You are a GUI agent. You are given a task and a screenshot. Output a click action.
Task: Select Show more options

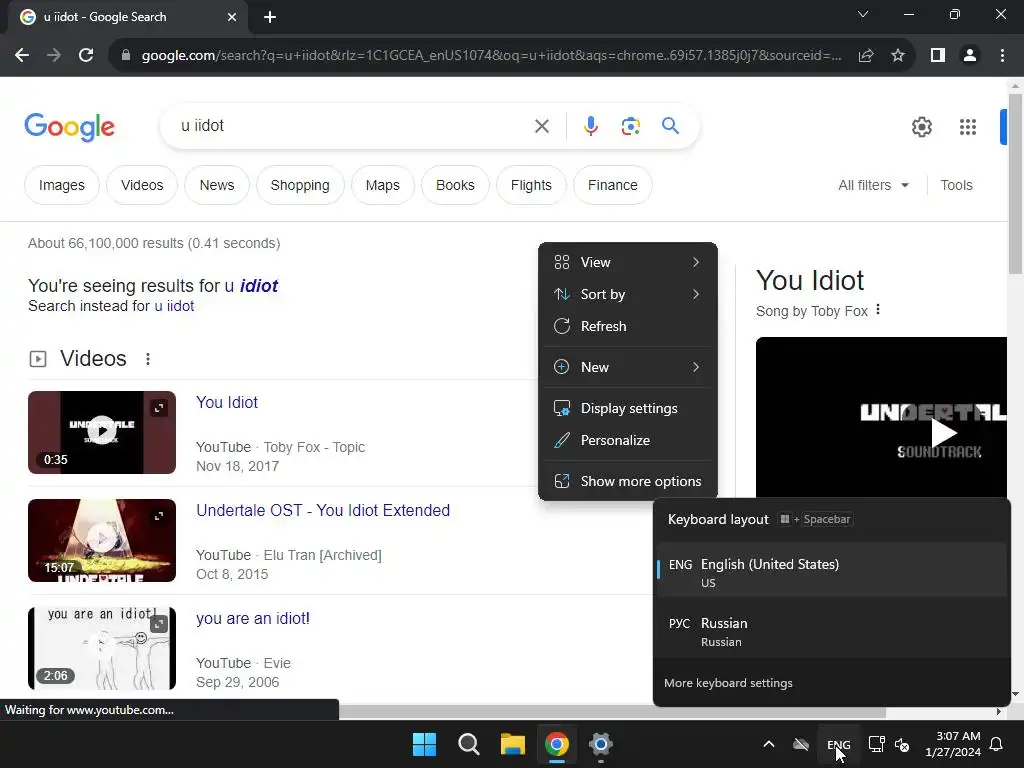[628, 481]
